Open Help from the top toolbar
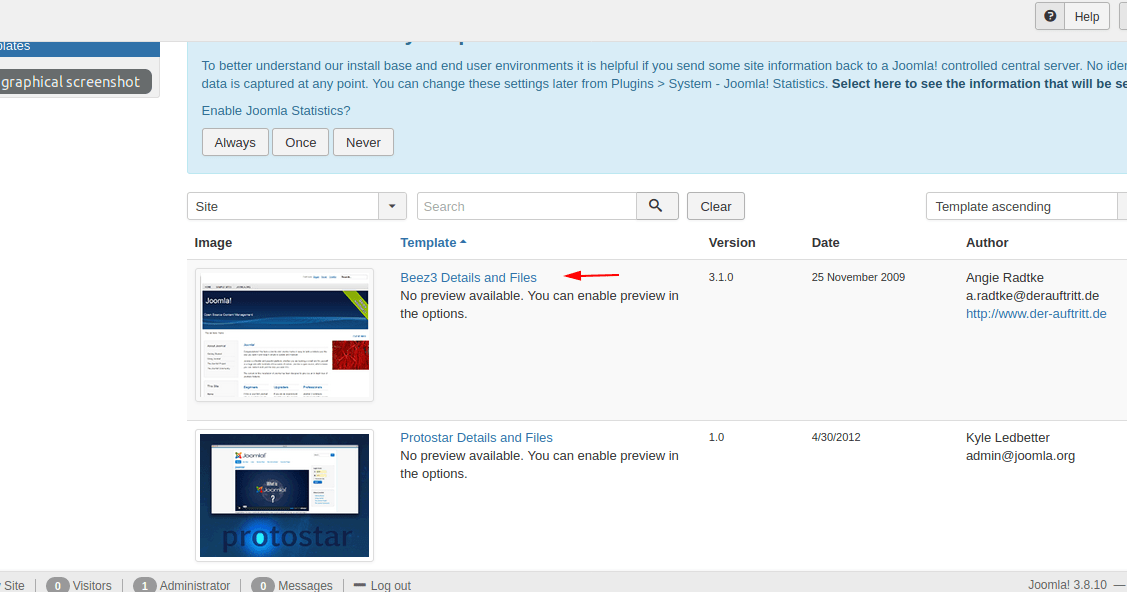This screenshot has height=592, width=1127. click(1075, 16)
